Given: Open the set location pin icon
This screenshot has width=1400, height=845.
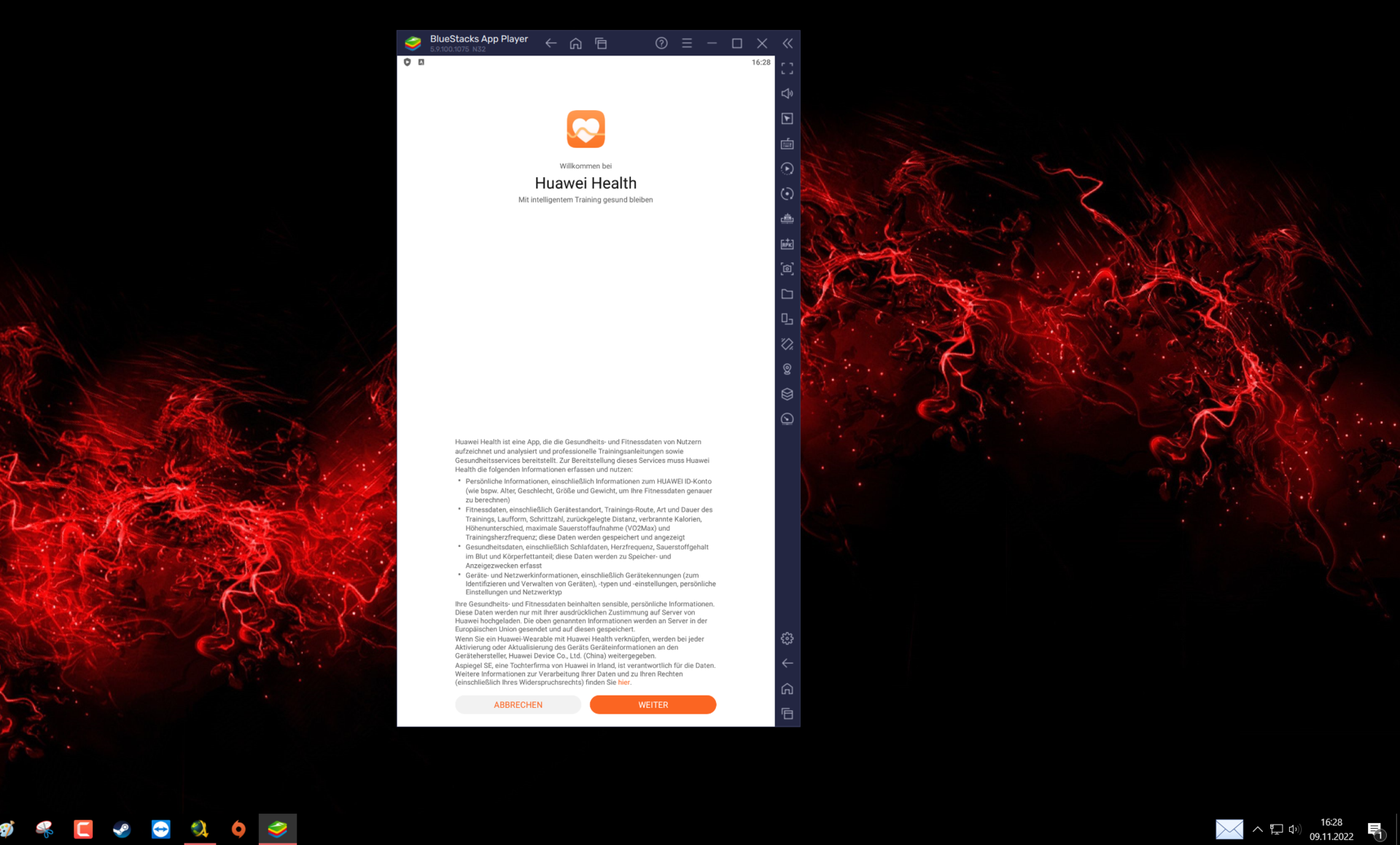Looking at the screenshot, I should [x=787, y=369].
